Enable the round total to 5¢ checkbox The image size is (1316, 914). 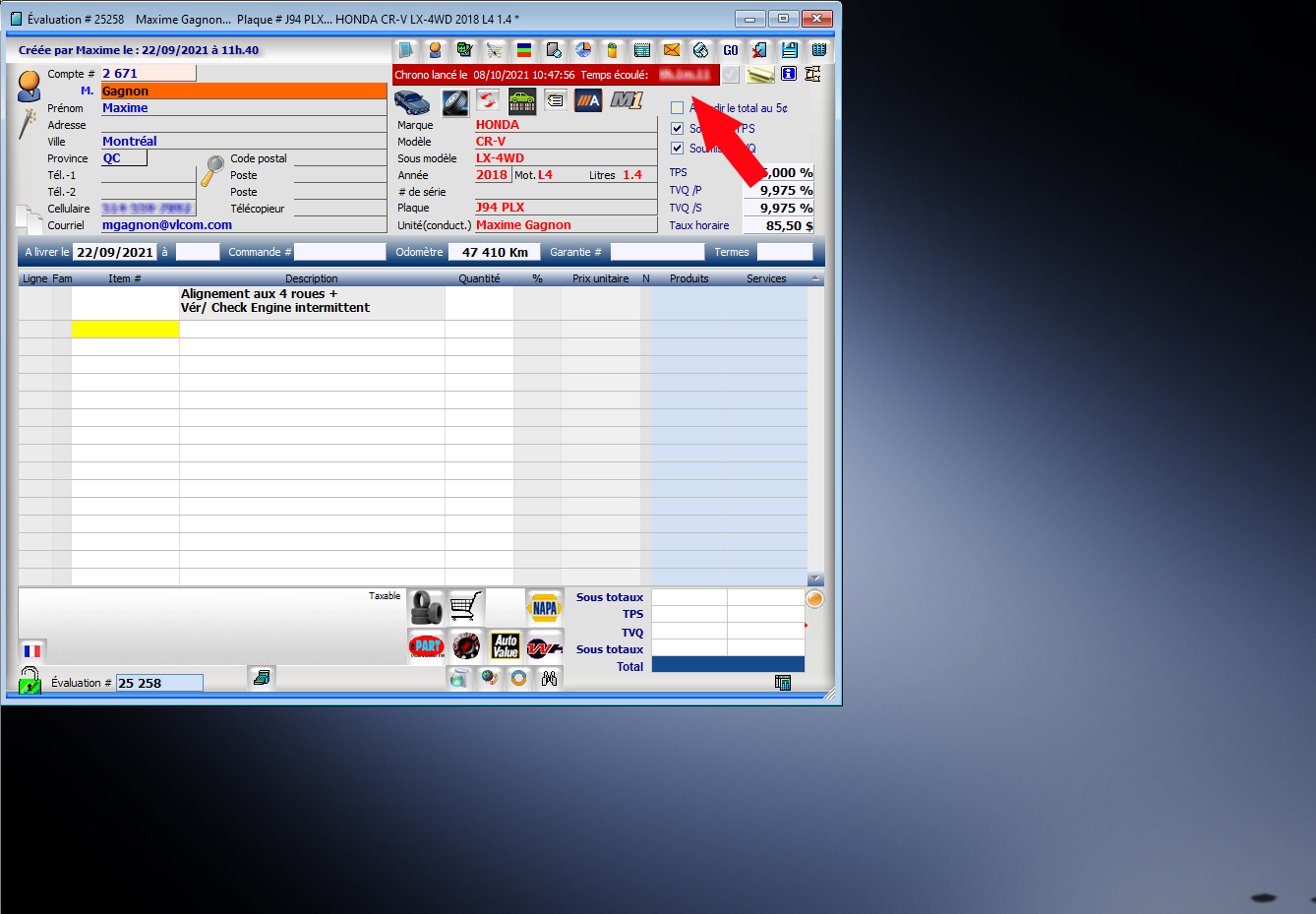point(677,108)
